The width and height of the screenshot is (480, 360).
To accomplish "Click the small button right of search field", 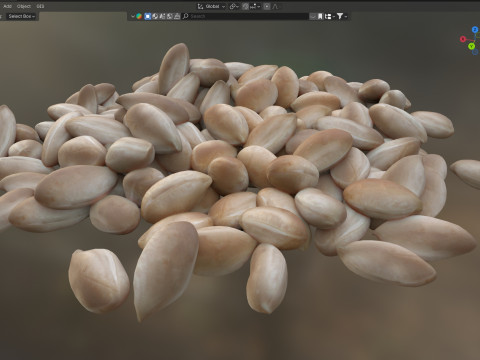I will click(x=313, y=16).
